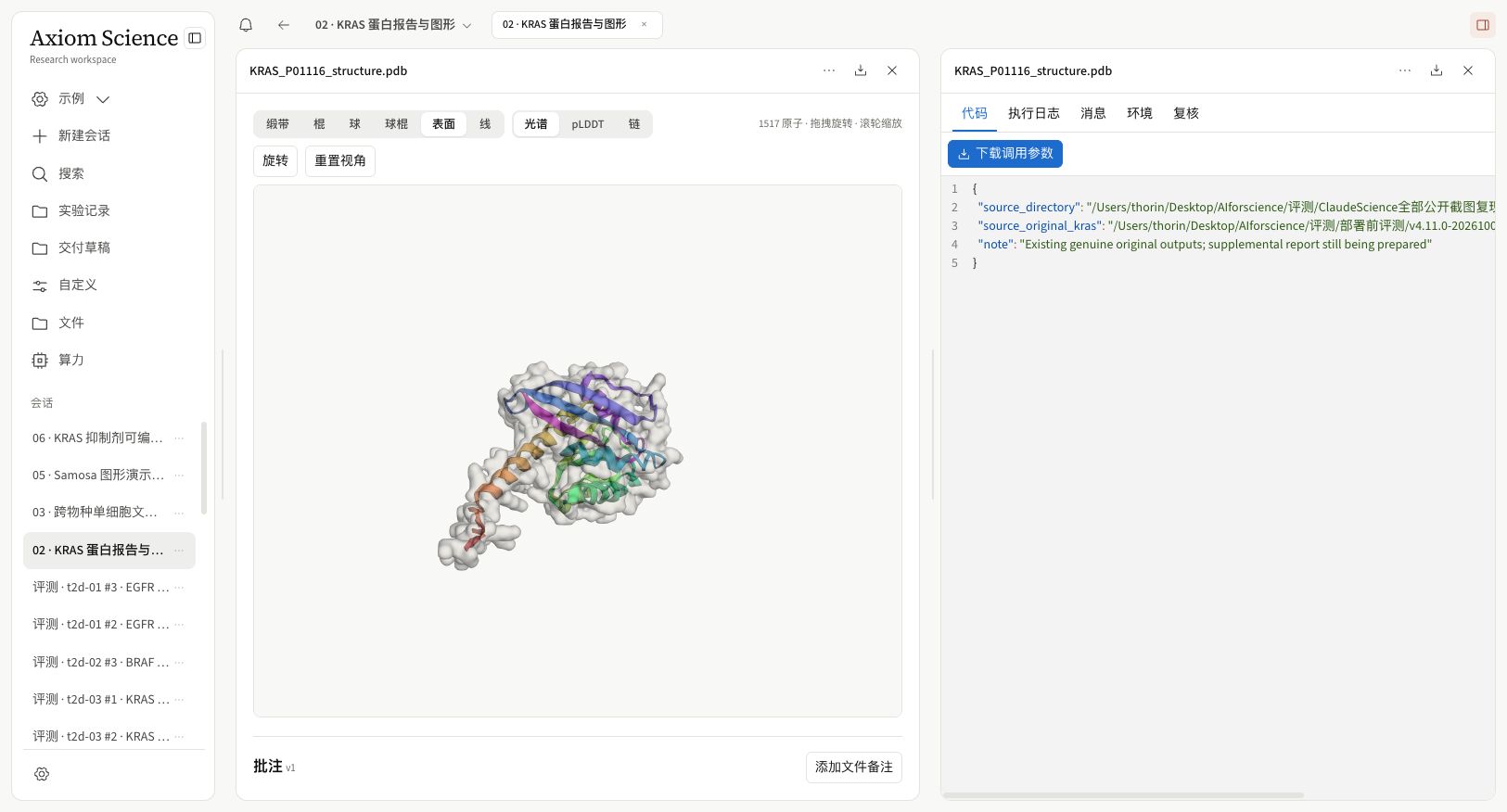Expand the 示例 dropdown in sidebar
1507x812 pixels.
click(103, 99)
